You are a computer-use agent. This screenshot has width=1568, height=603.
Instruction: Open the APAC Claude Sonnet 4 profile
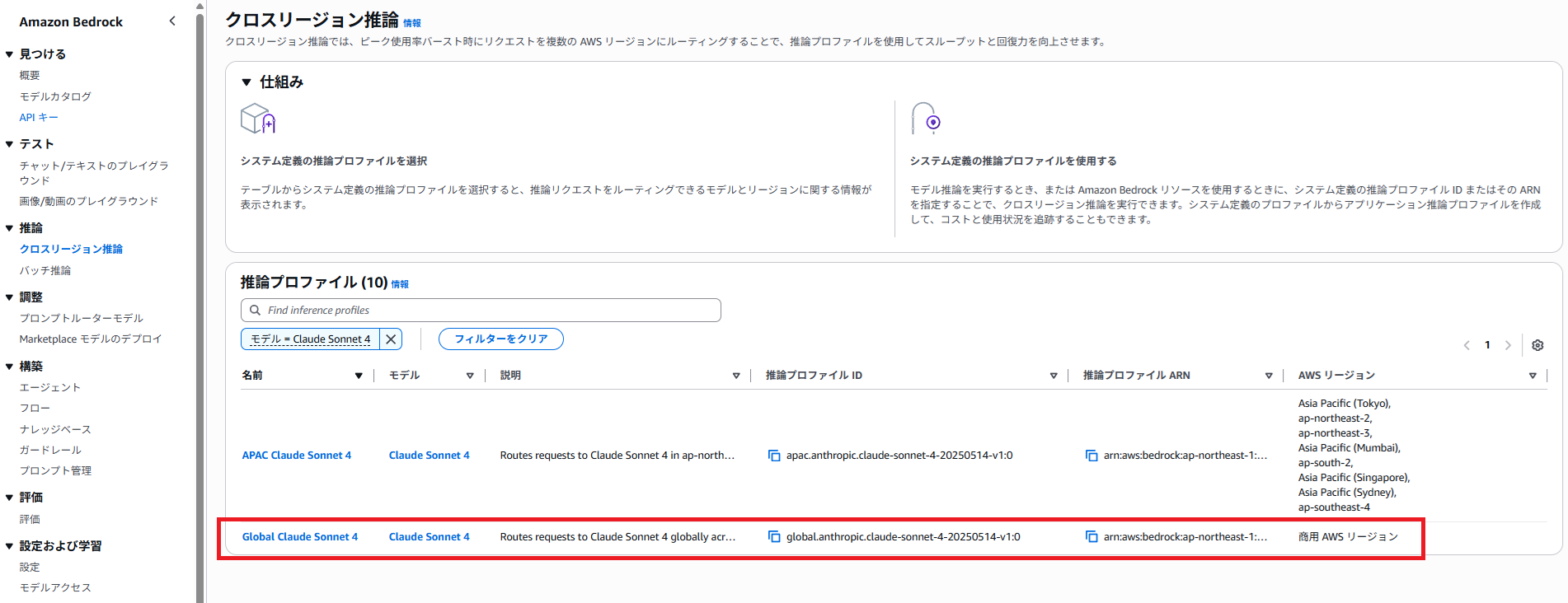[297, 456]
